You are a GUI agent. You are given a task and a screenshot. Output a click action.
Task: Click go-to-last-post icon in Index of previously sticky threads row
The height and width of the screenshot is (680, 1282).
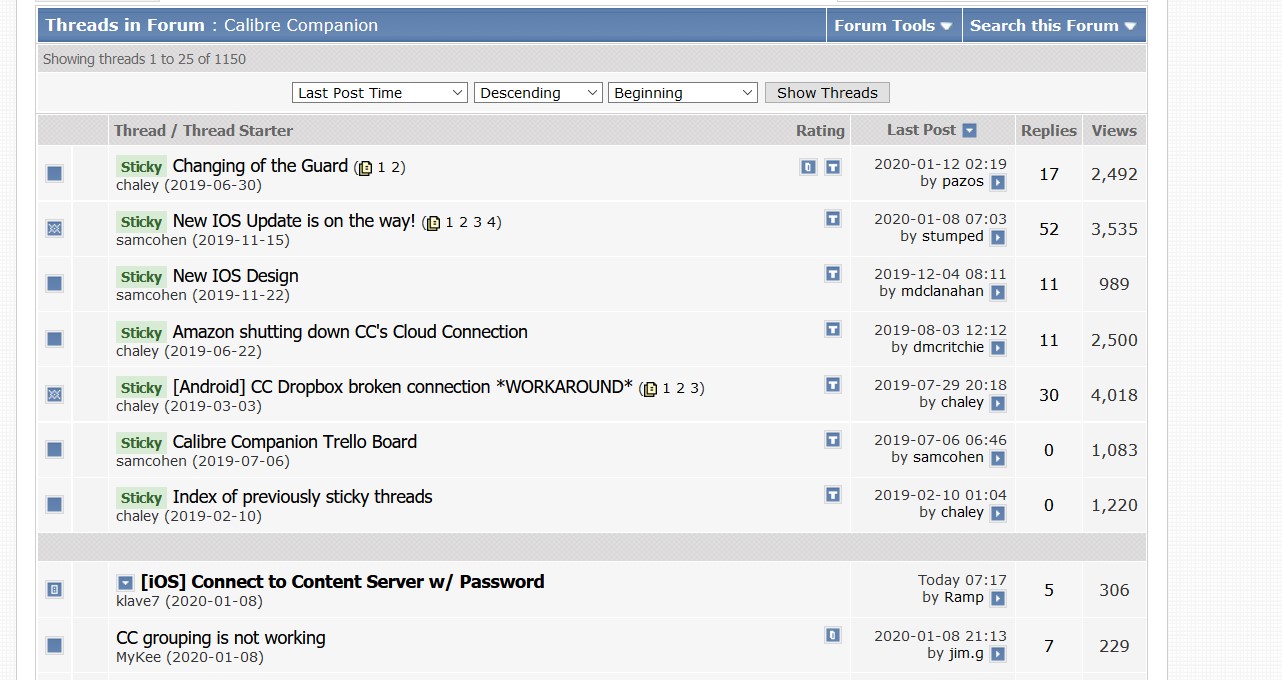point(998,513)
